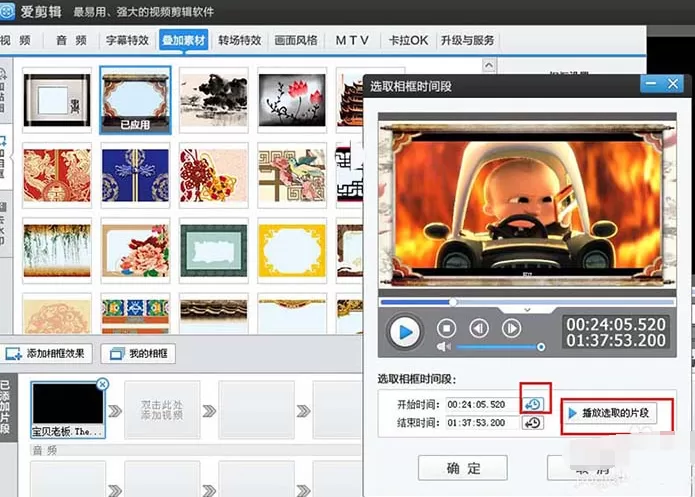Choose the ink-wash landscape frame

click(214, 100)
